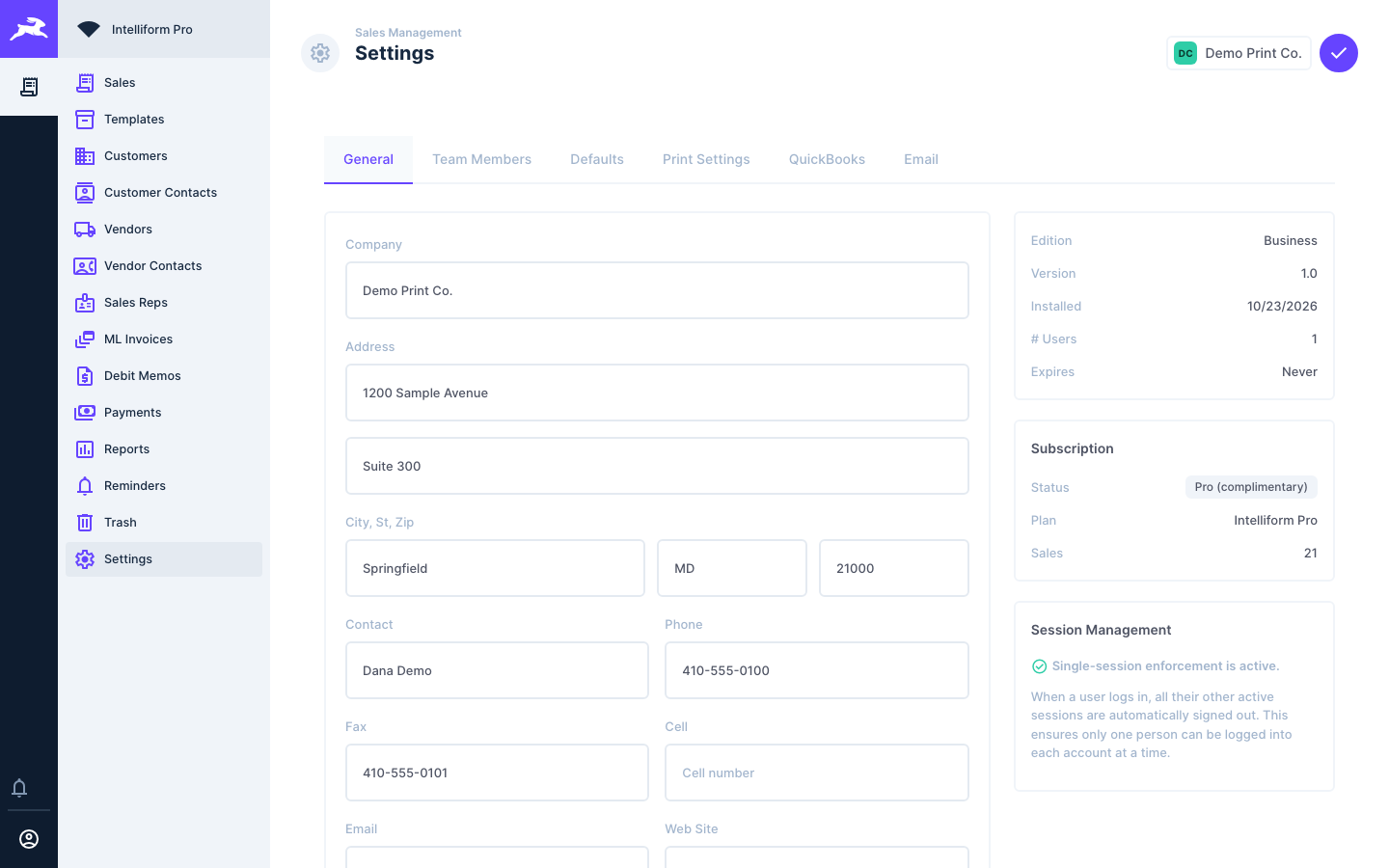Click the Springfield city field
1389x868 pixels.
(495, 568)
